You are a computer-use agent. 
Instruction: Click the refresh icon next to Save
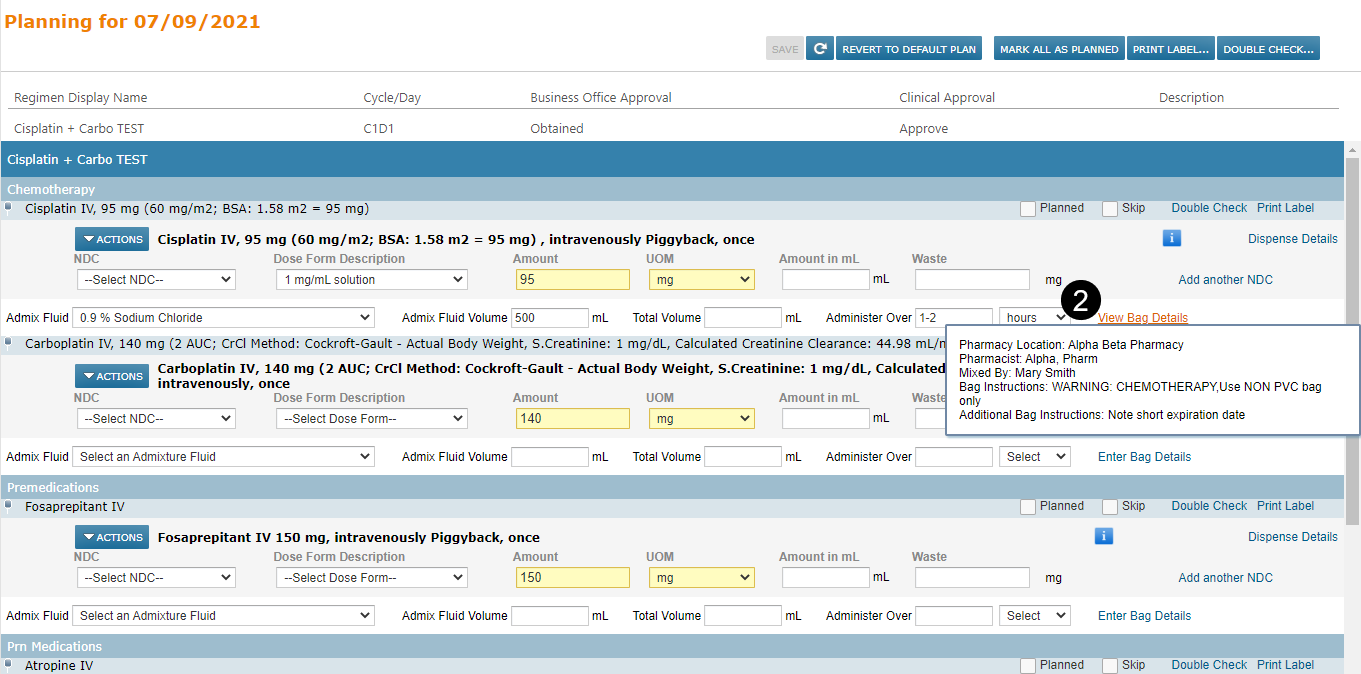[819, 49]
